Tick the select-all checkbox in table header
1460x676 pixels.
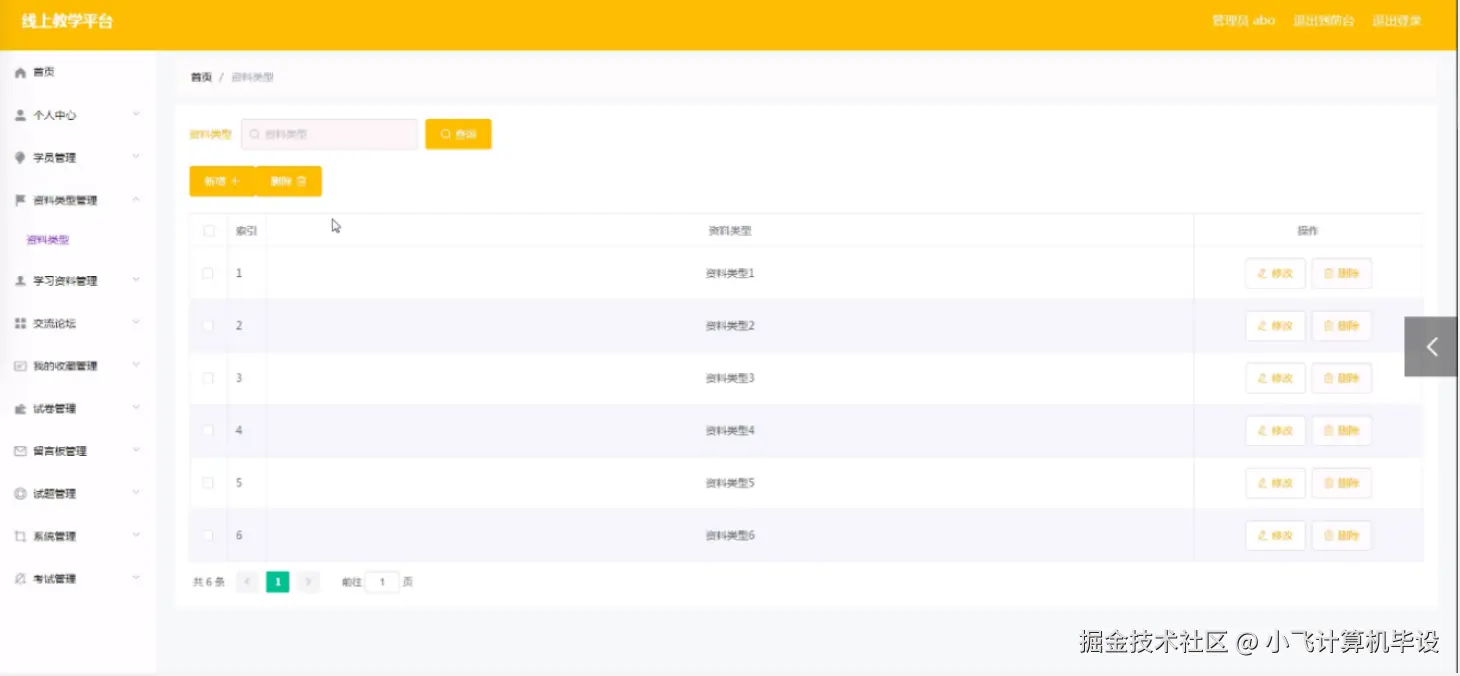point(209,231)
